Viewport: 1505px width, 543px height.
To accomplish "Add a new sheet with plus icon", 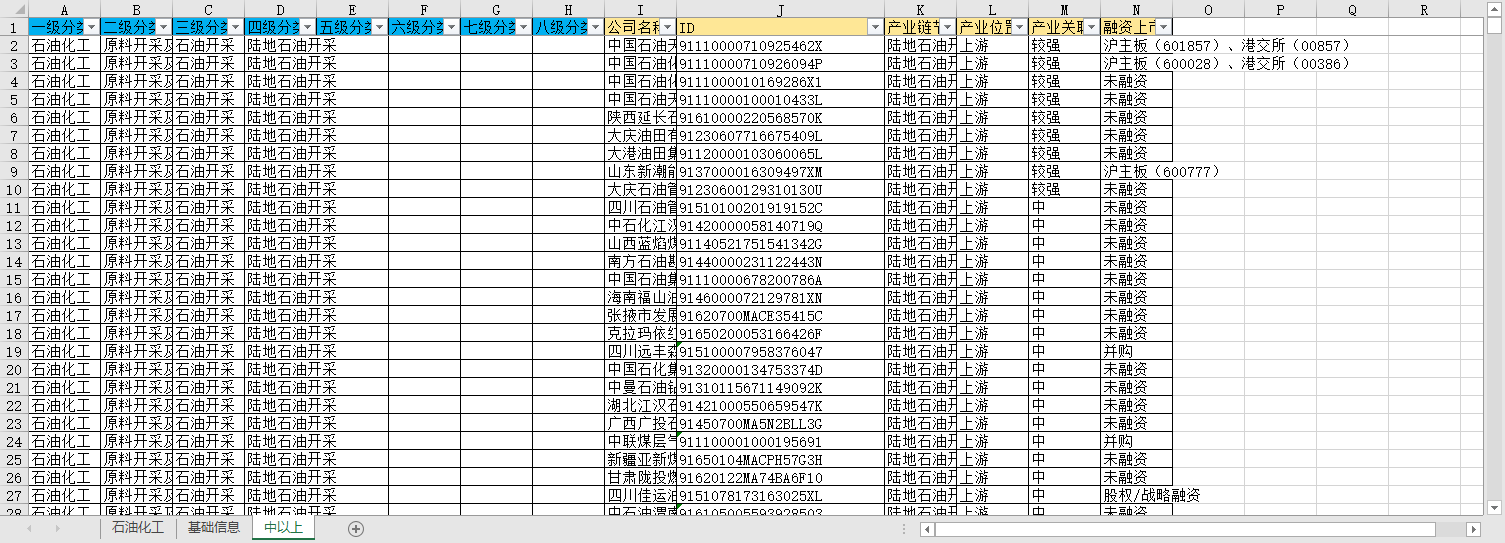I will coord(356,528).
